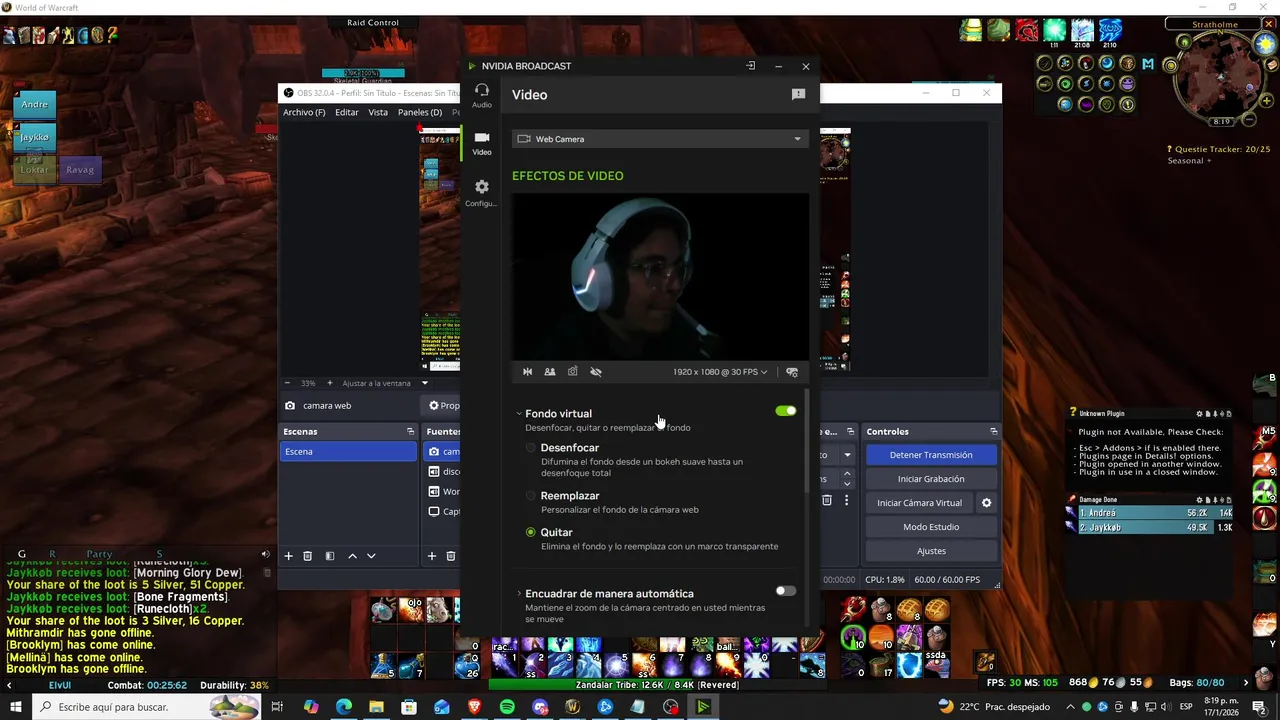Select the Escena item in OBS Escenas list

(348, 452)
